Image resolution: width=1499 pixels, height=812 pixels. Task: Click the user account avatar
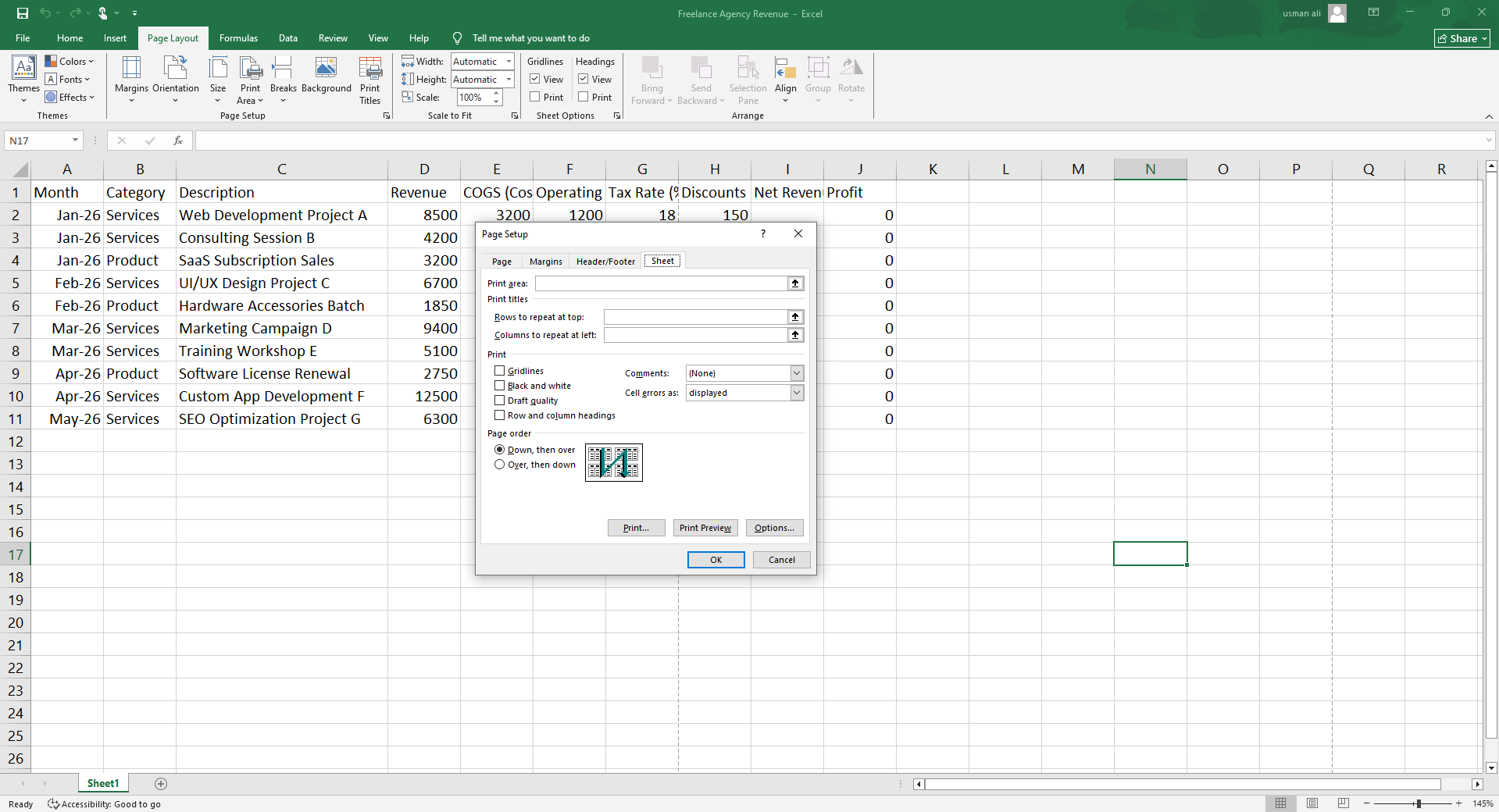click(x=1337, y=13)
